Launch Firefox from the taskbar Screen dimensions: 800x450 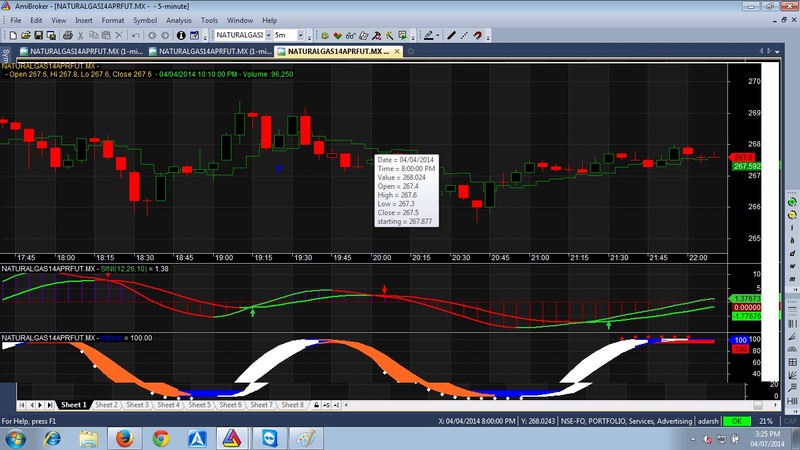[x=124, y=438]
